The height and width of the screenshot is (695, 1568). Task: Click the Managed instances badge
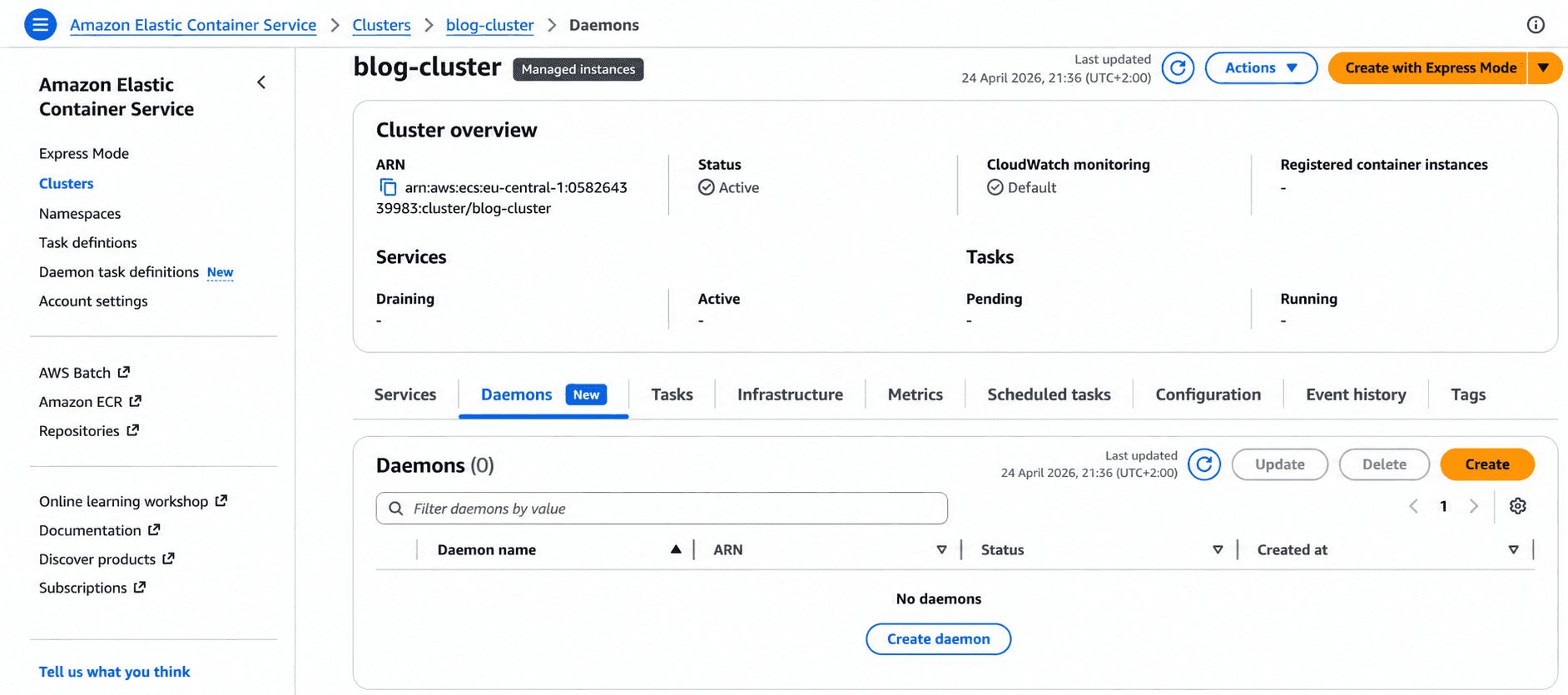(578, 69)
